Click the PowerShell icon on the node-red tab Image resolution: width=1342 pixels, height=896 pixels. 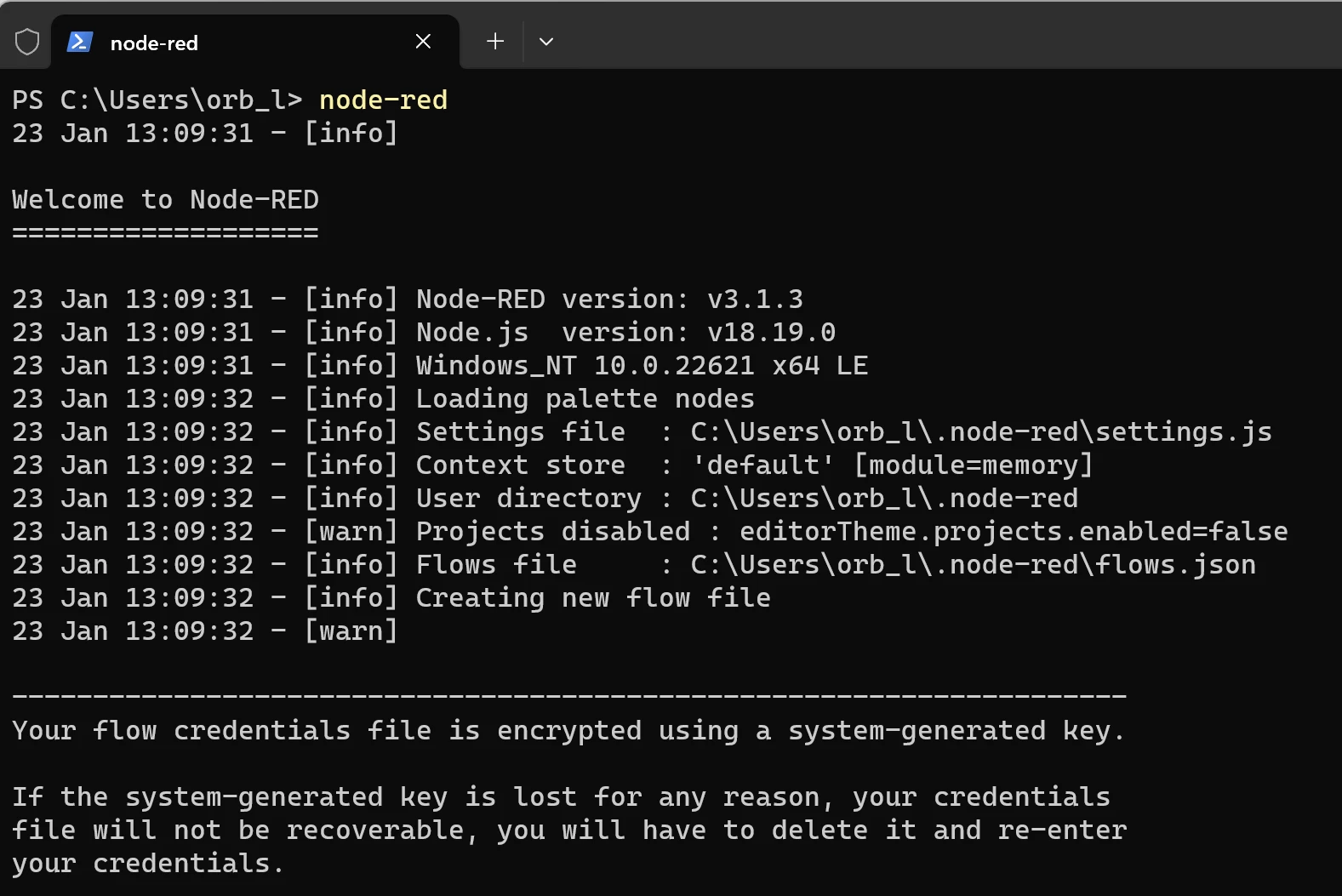click(79, 42)
